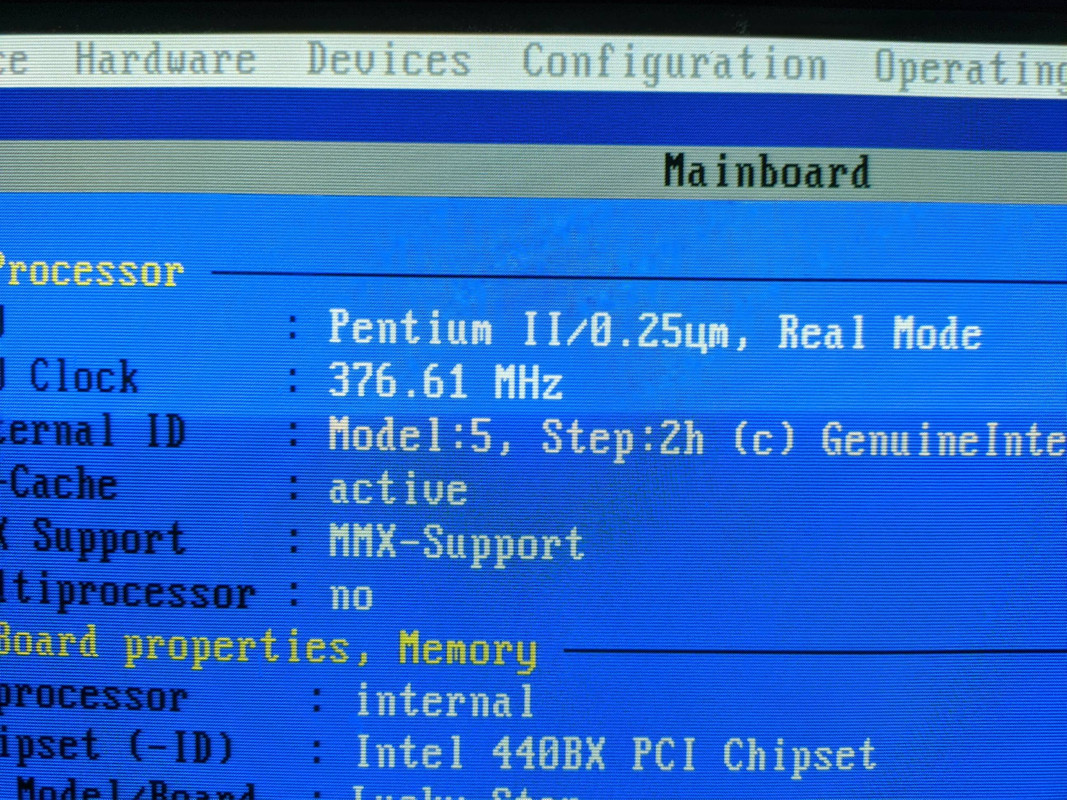Select the Processor section heading

pos(91,270)
